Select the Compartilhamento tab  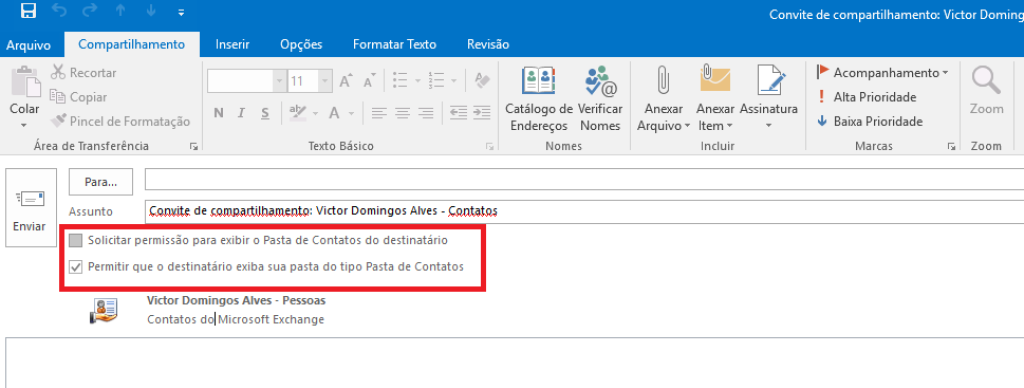131,44
